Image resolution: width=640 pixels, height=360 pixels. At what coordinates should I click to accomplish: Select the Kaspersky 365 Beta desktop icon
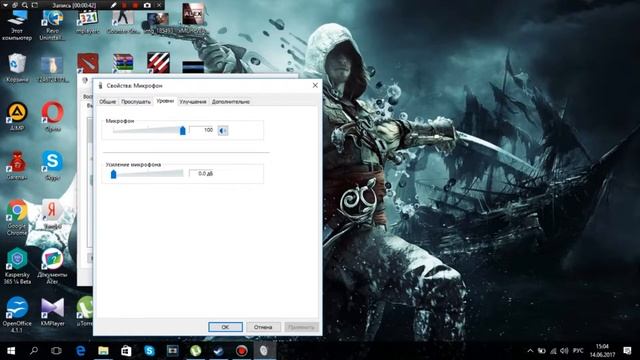coord(17,266)
